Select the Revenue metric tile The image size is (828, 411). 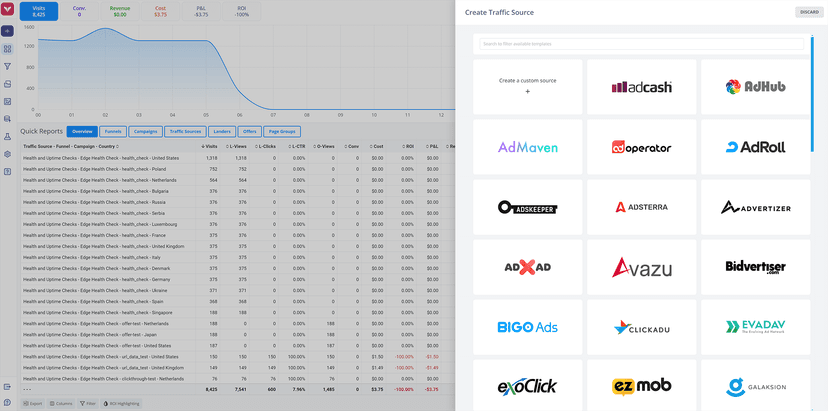coord(120,11)
